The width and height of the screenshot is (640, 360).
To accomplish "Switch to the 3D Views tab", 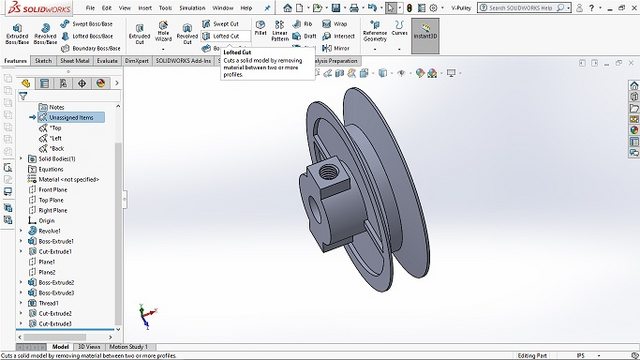I will tap(89, 347).
